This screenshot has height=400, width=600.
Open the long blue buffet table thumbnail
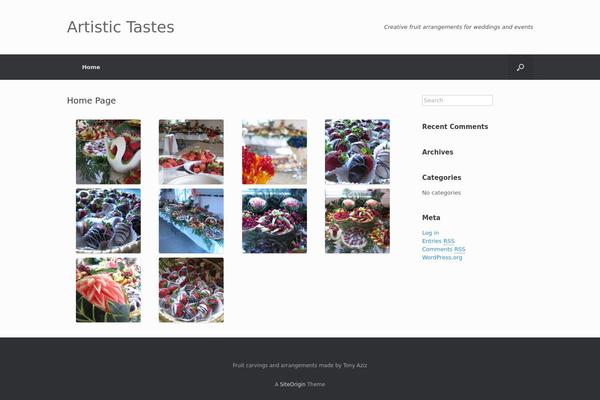pos(191,221)
